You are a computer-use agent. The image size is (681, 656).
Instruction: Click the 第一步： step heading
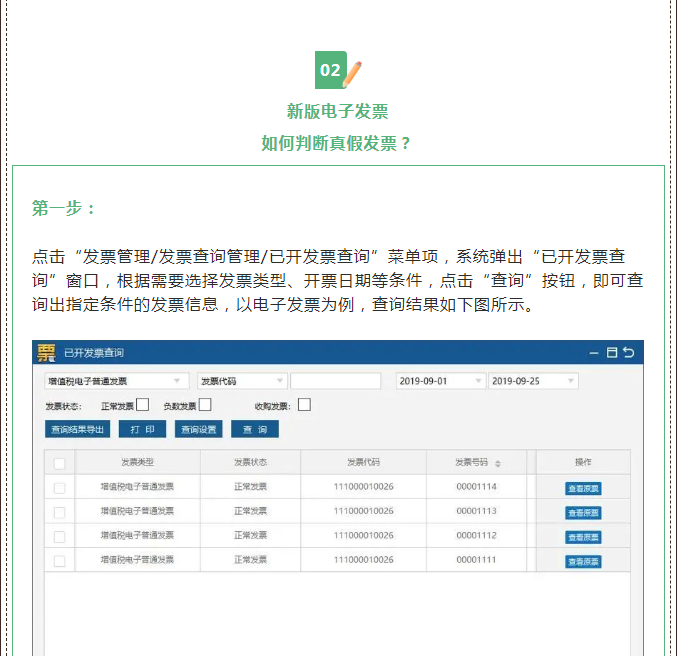pyautogui.click(x=63, y=208)
